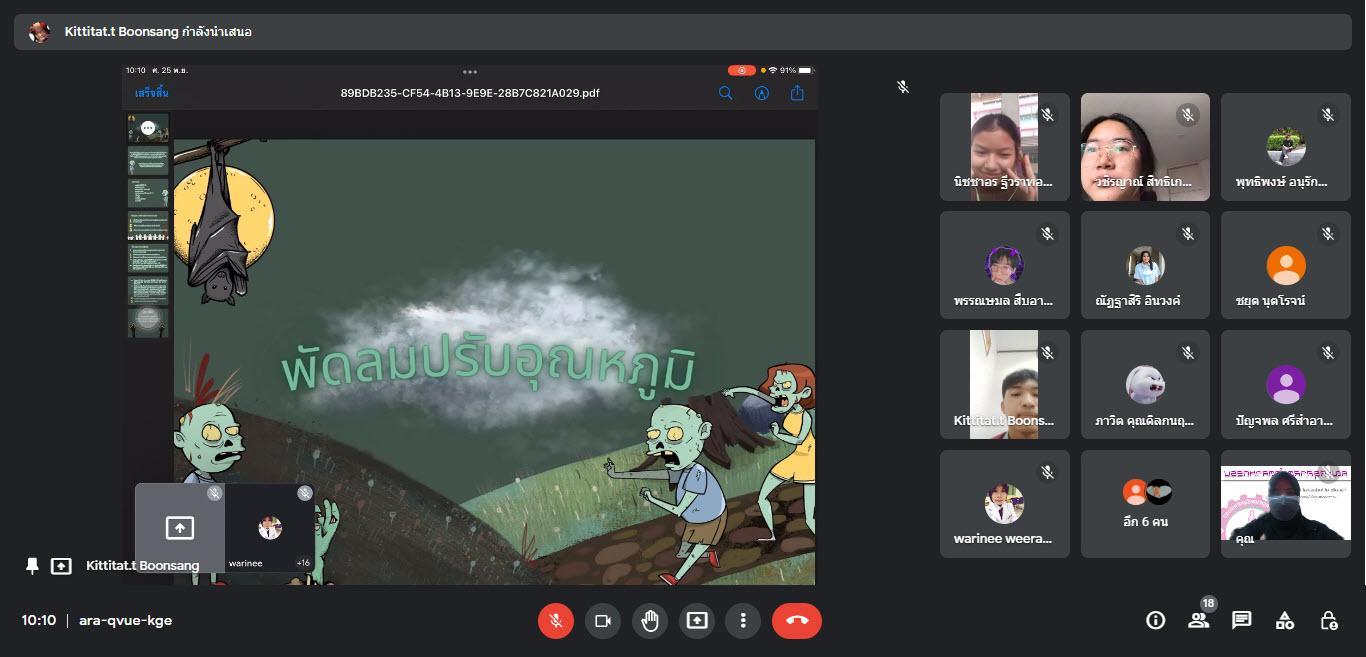Click the PDF file name 89BDB235-CF54-4B13-9E9E-28B7C821A029.pdf
This screenshot has height=657, width=1366.
tap(470, 93)
